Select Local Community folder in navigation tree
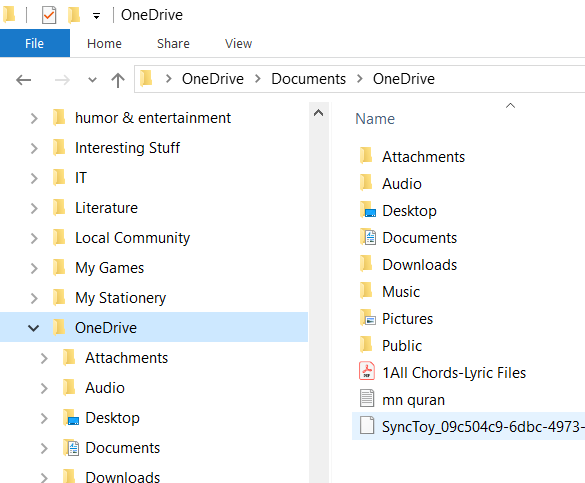585x483 pixels. (x=132, y=238)
